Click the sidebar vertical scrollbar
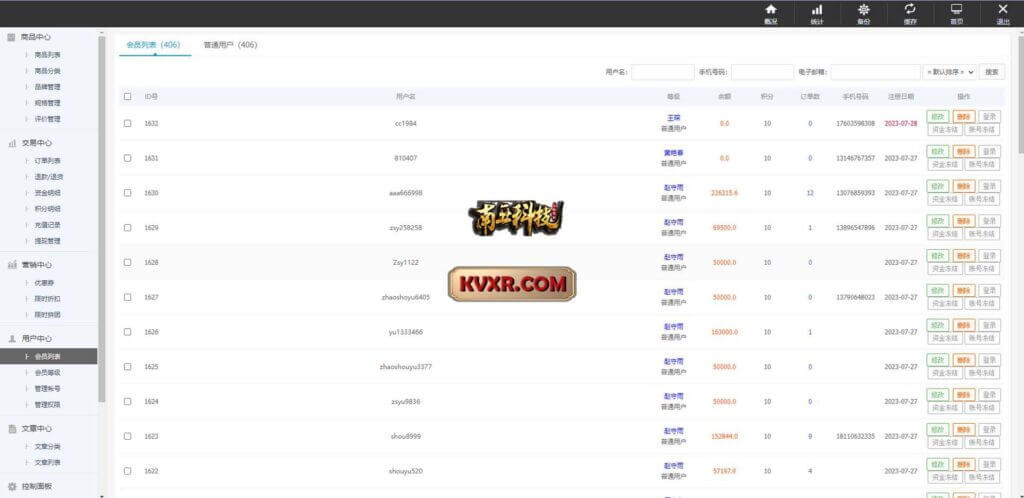Screen dimensions: 1024x498 [101, 219]
